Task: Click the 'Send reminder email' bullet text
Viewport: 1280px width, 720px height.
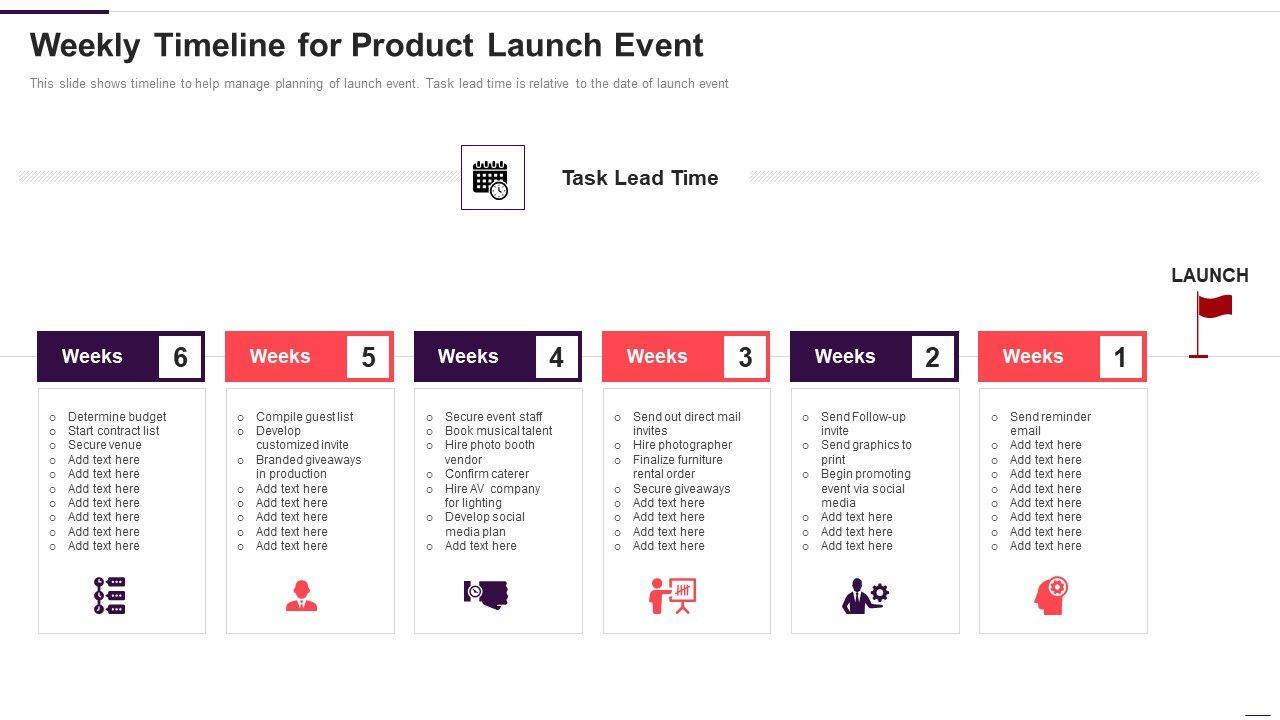Action: [1049, 424]
